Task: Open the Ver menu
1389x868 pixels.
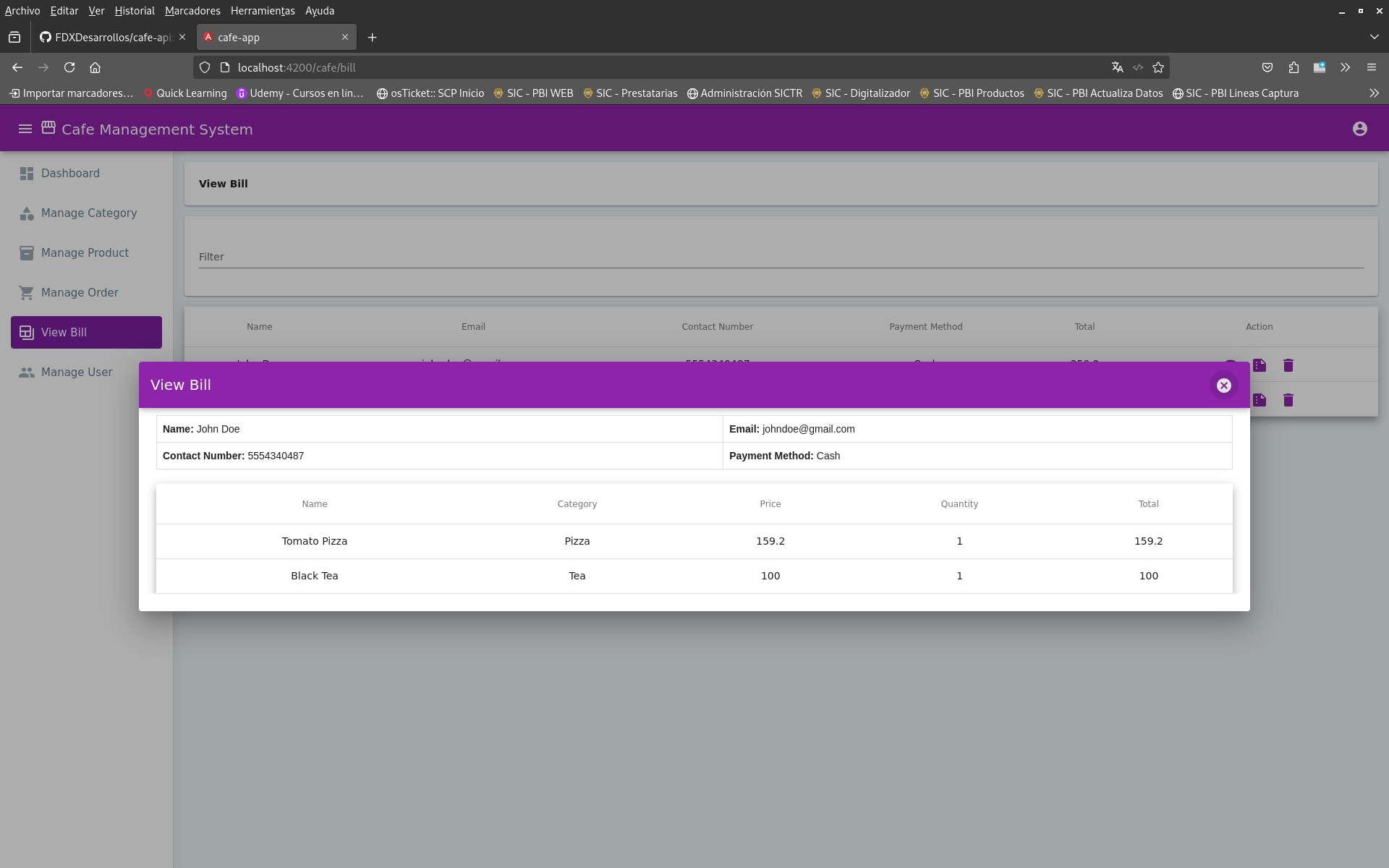Action: click(x=96, y=11)
